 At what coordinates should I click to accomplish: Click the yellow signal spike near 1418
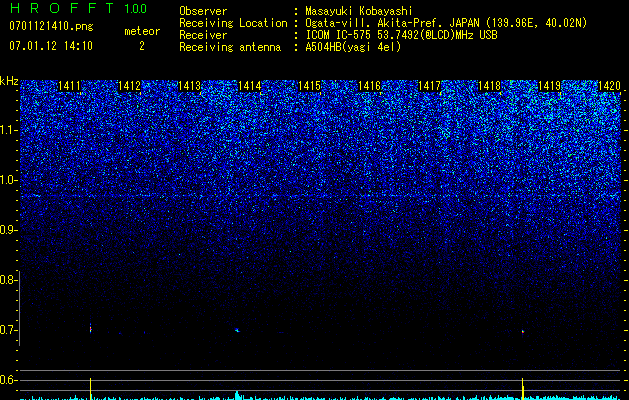pos(523,388)
